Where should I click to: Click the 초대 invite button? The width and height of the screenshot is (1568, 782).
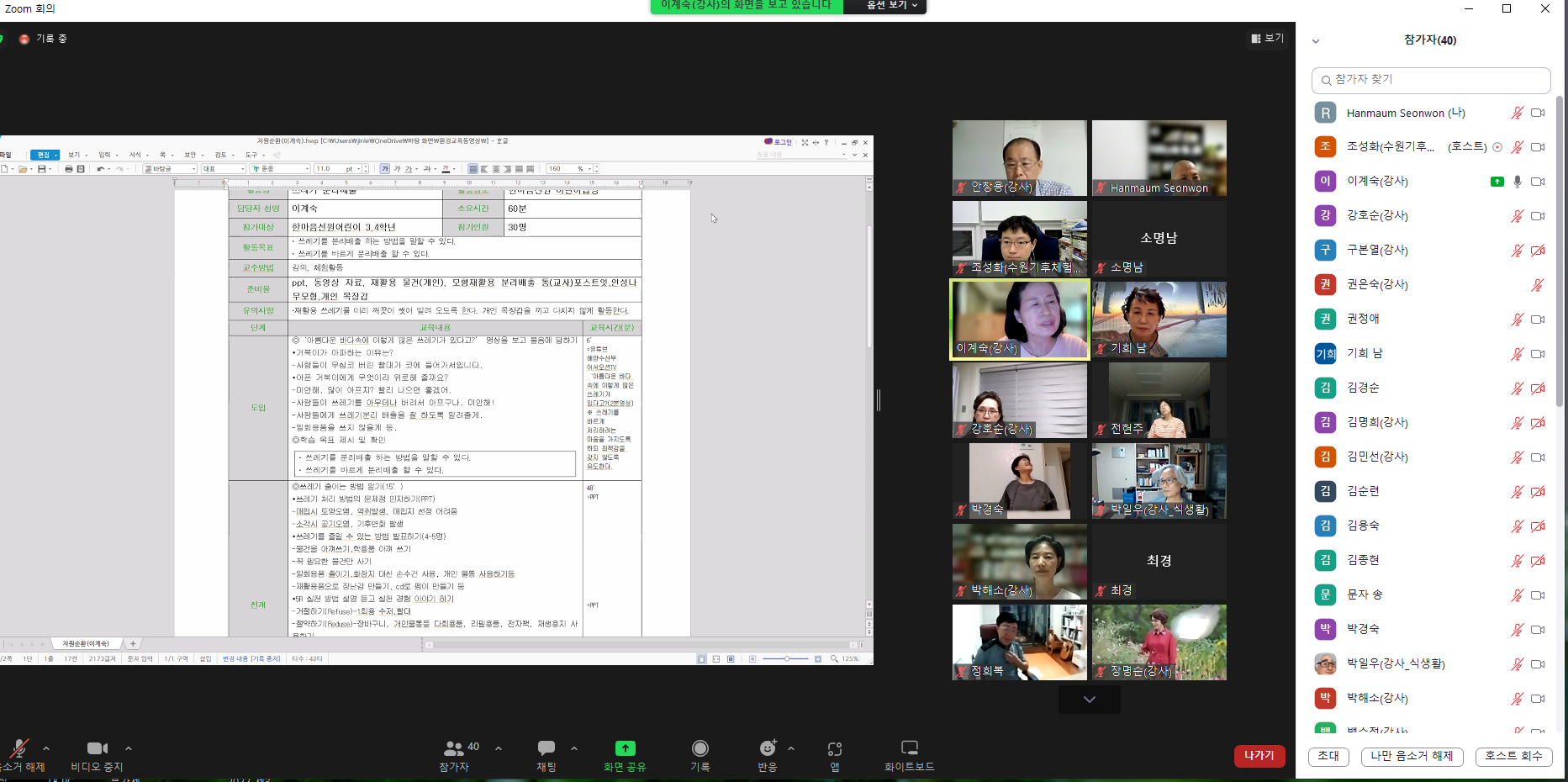tap(1328, 756)
